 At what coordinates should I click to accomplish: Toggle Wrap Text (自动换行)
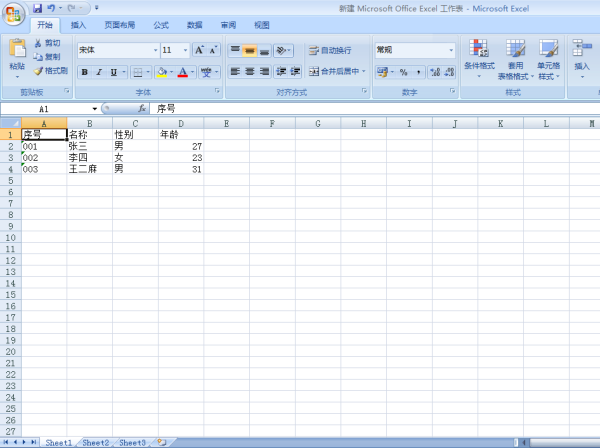[329, 50]
